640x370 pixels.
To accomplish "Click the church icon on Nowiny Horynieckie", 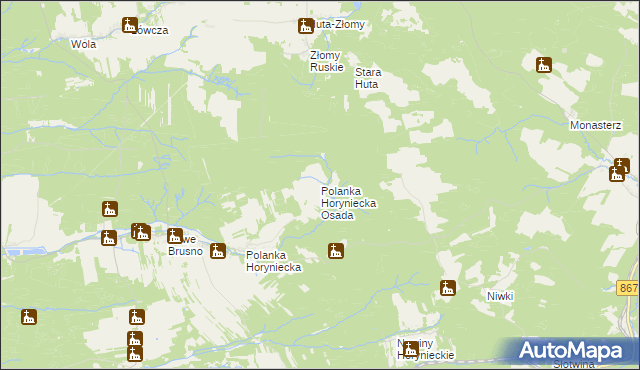I will pyautogui.click(x=411, y=349).
